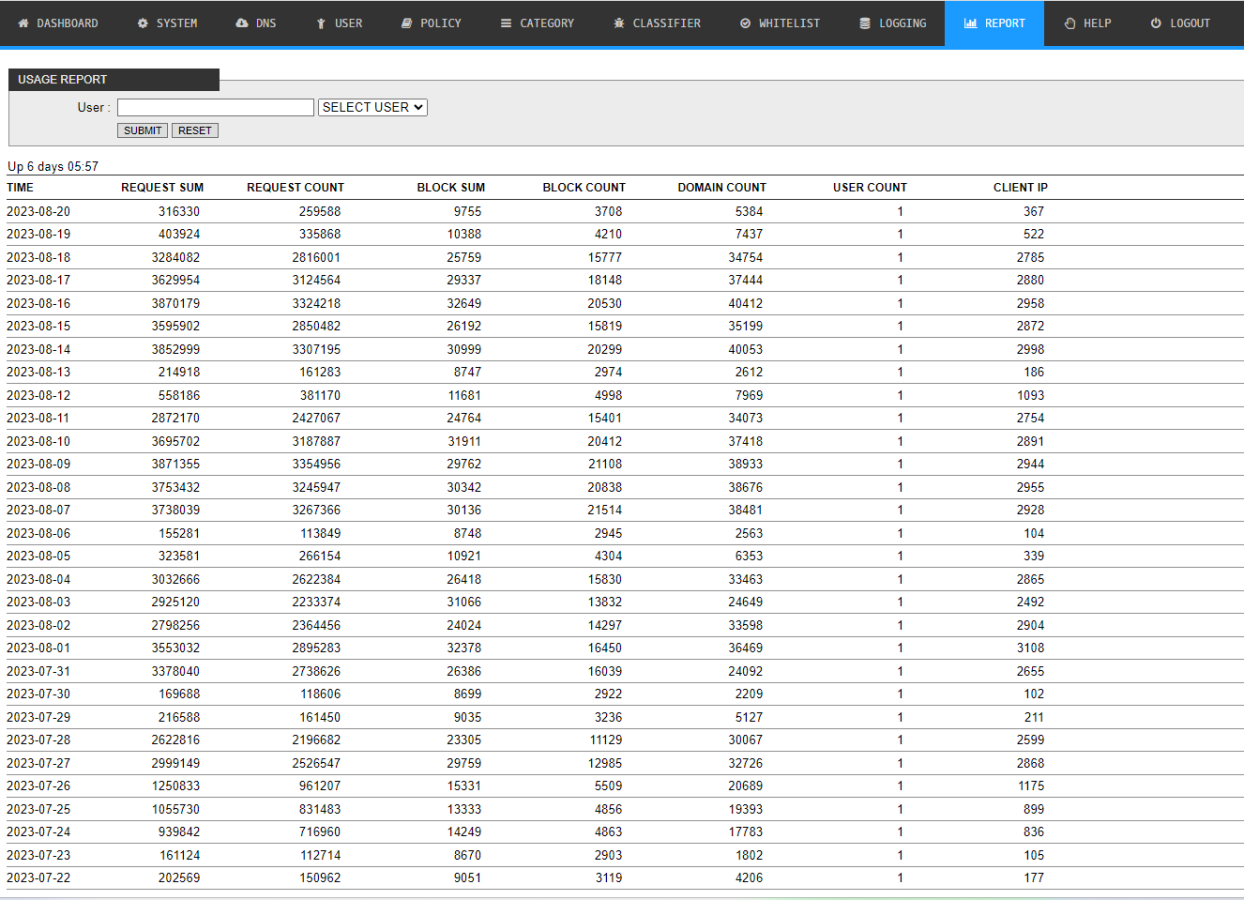Select the 2023-08-20 table row date

39,211
